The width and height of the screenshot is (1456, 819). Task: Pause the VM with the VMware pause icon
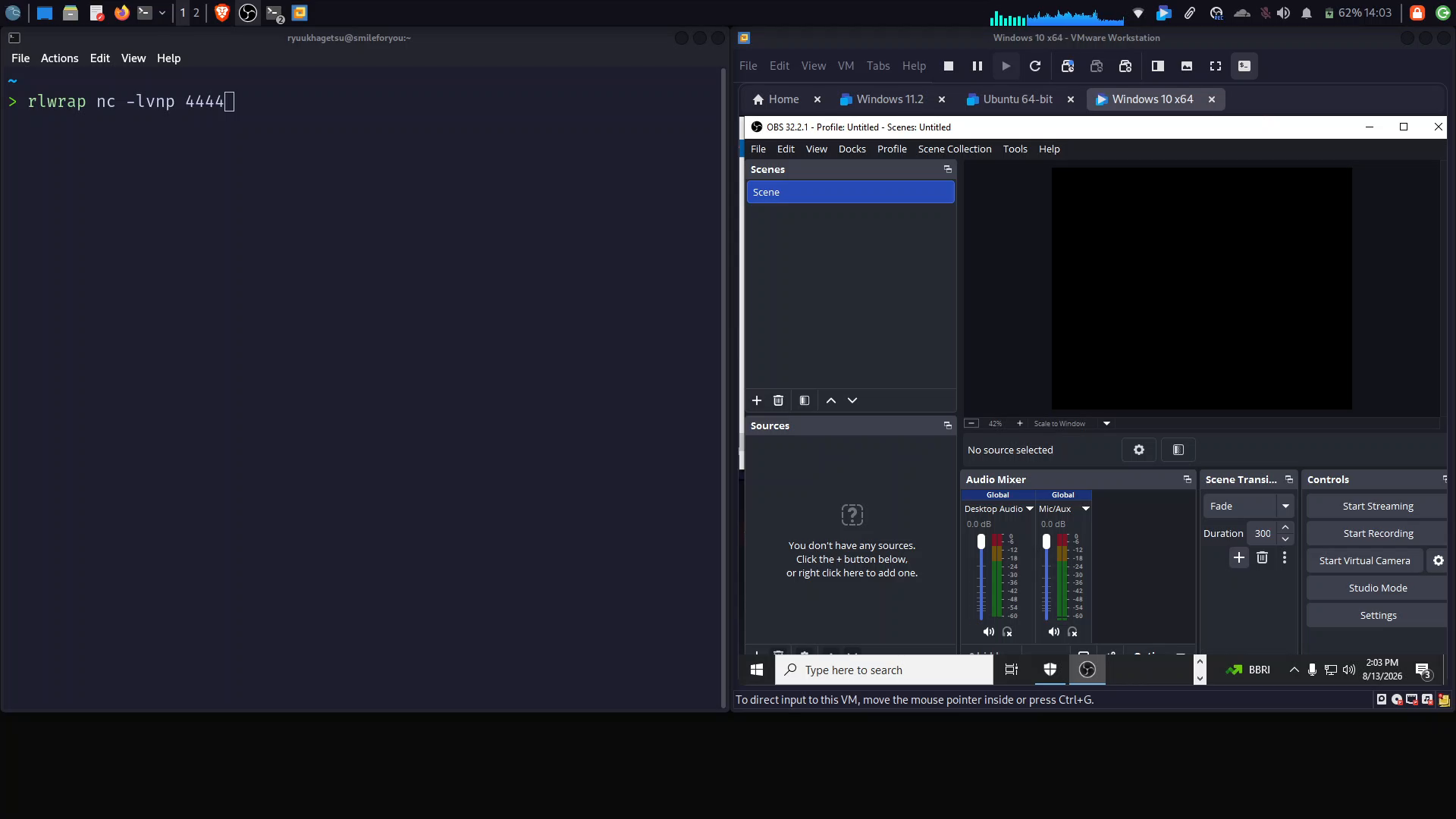pos(977,66)
